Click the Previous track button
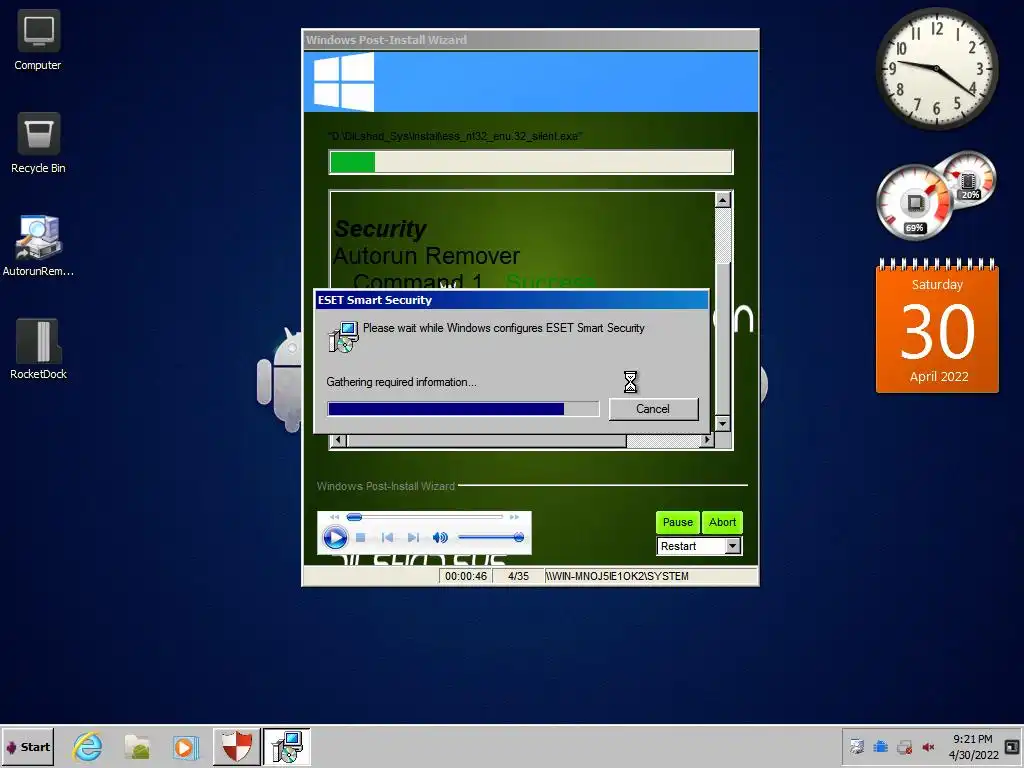 (387, 537)
